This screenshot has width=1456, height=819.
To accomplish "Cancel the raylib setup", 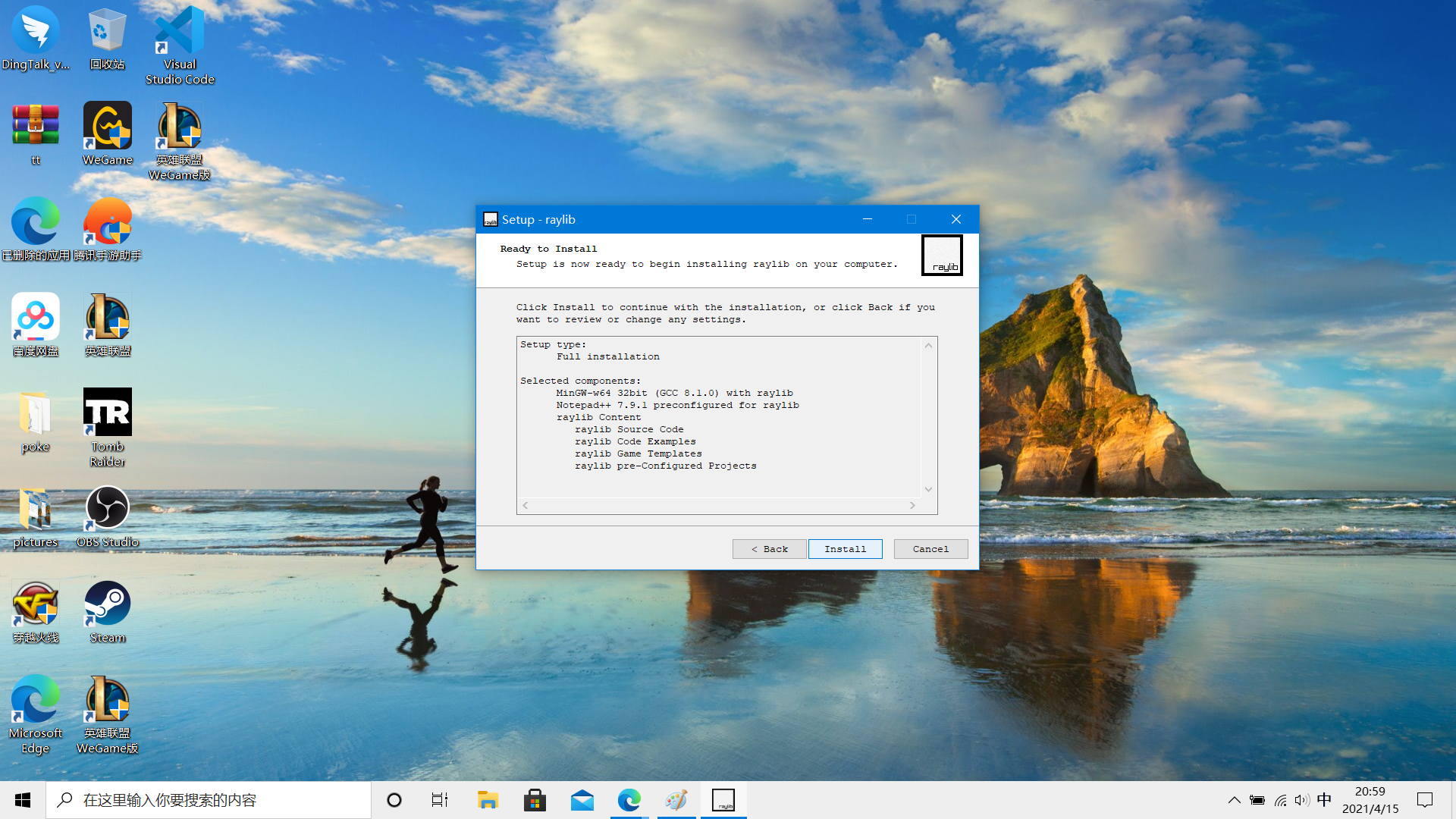I will (x=930, y=549).
